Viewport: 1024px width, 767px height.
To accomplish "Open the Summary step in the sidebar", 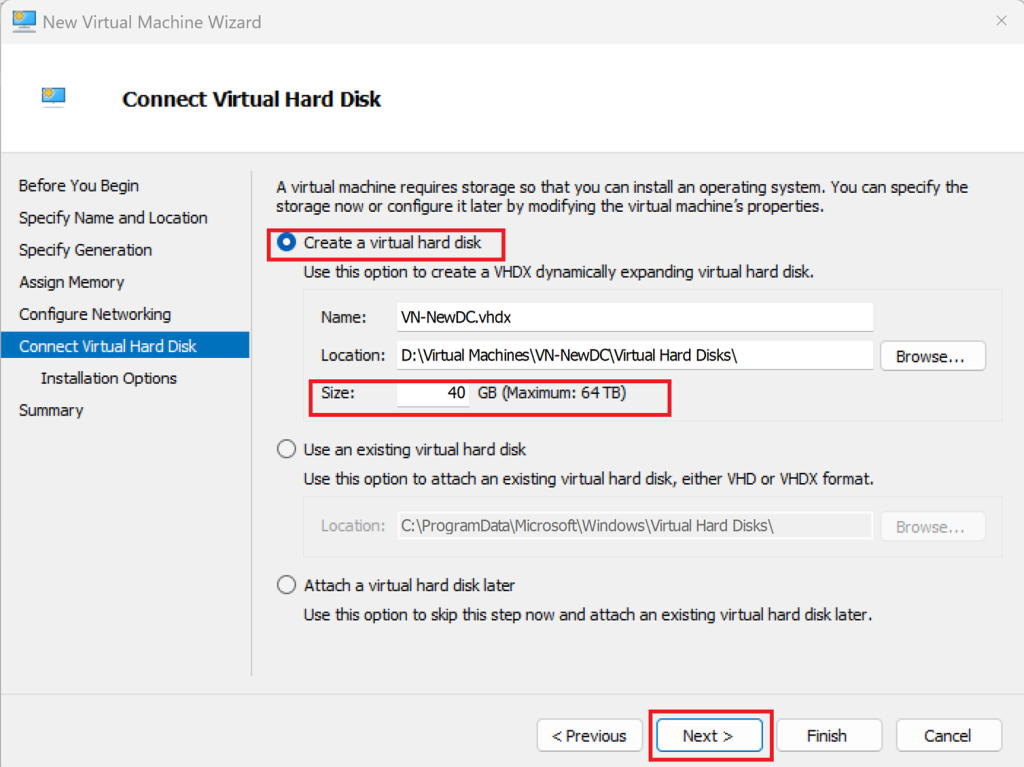I will pyautogui.click(x=51, y=410).
